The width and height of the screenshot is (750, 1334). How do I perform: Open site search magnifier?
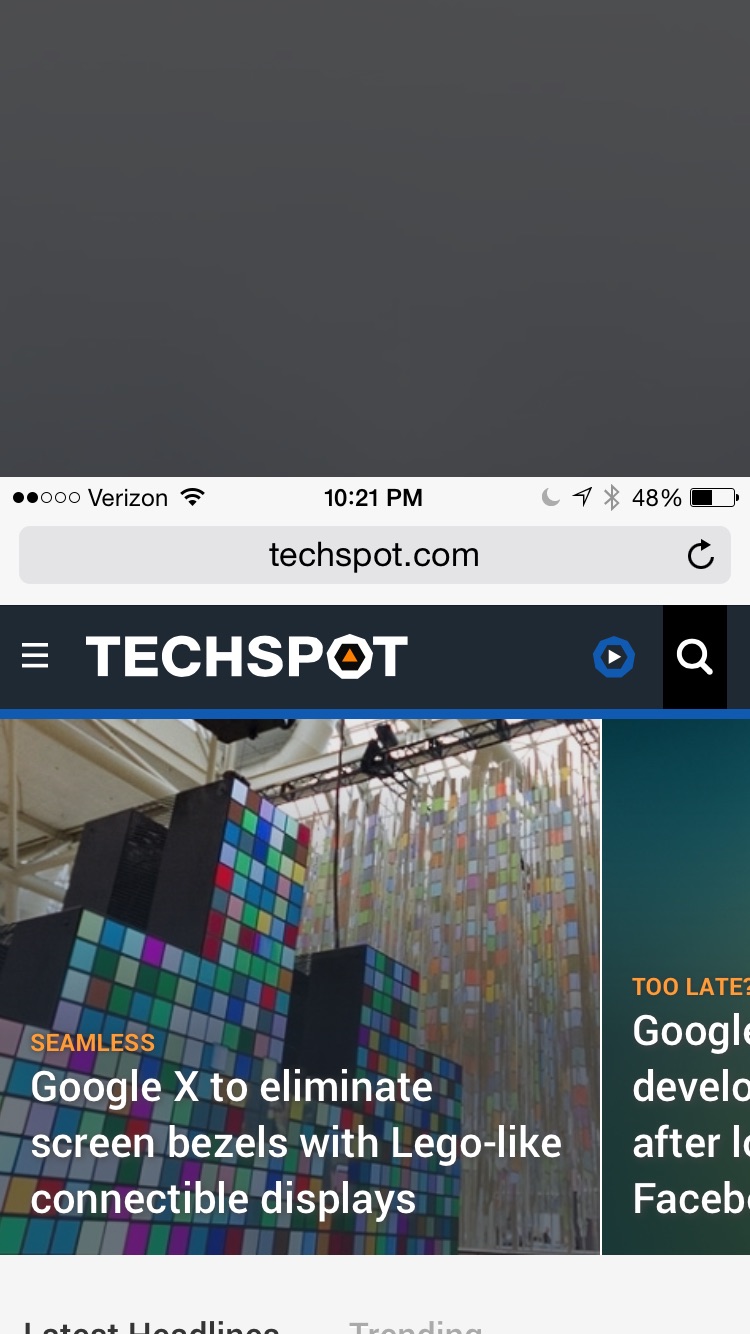(694, 657)
